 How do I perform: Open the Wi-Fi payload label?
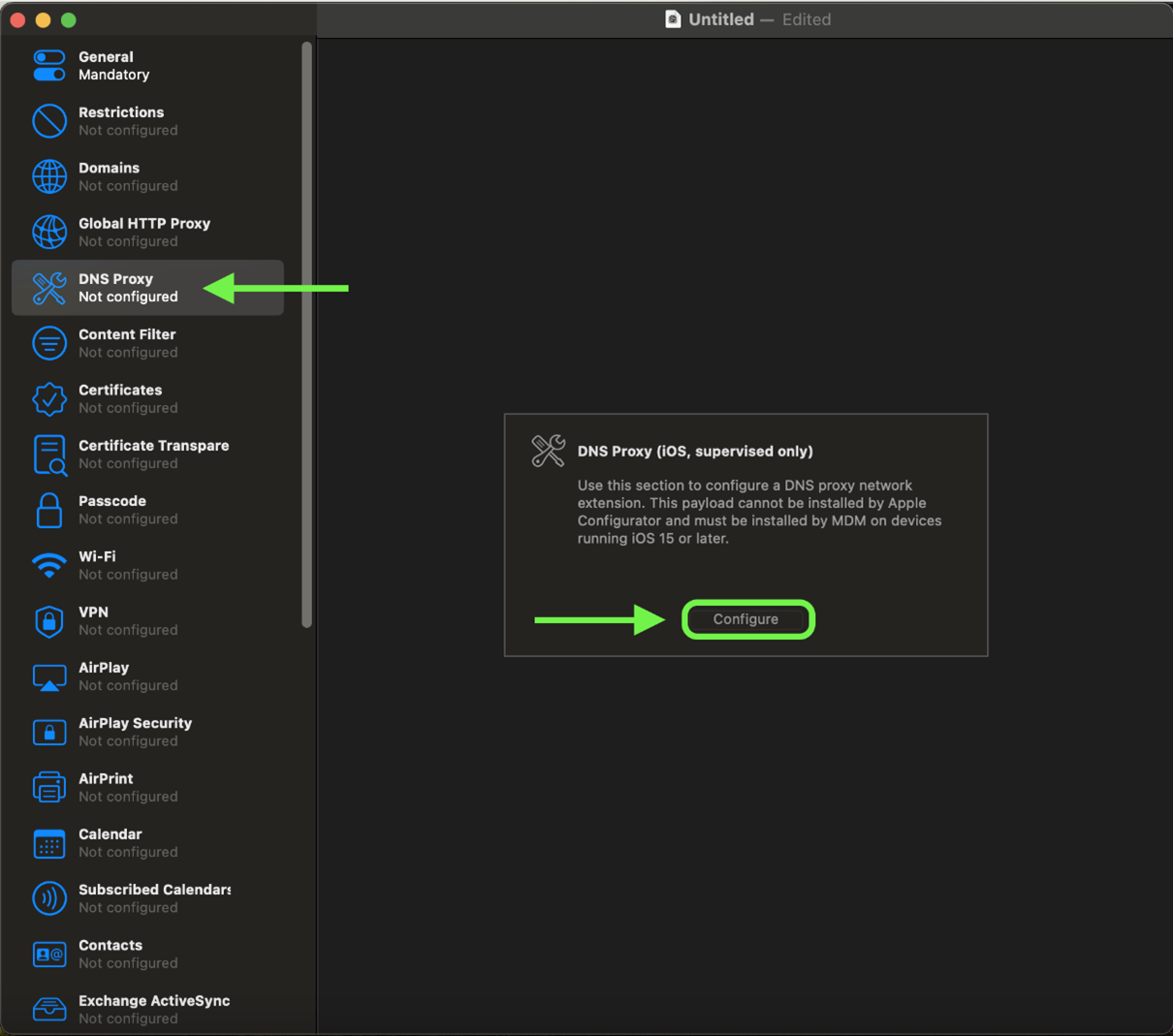[x=97, y=556]
